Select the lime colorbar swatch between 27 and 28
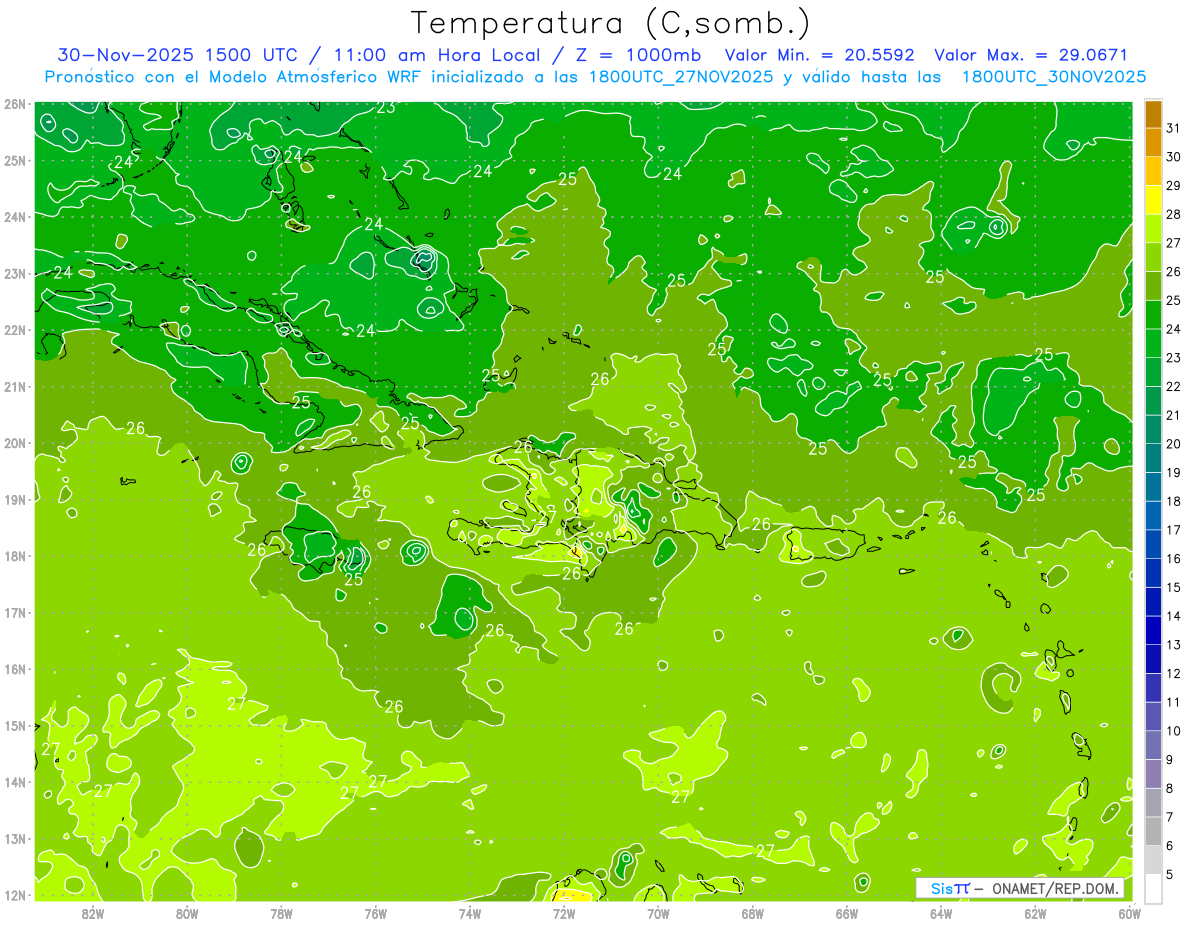 pyautogui.click(x=1153, y=229)
